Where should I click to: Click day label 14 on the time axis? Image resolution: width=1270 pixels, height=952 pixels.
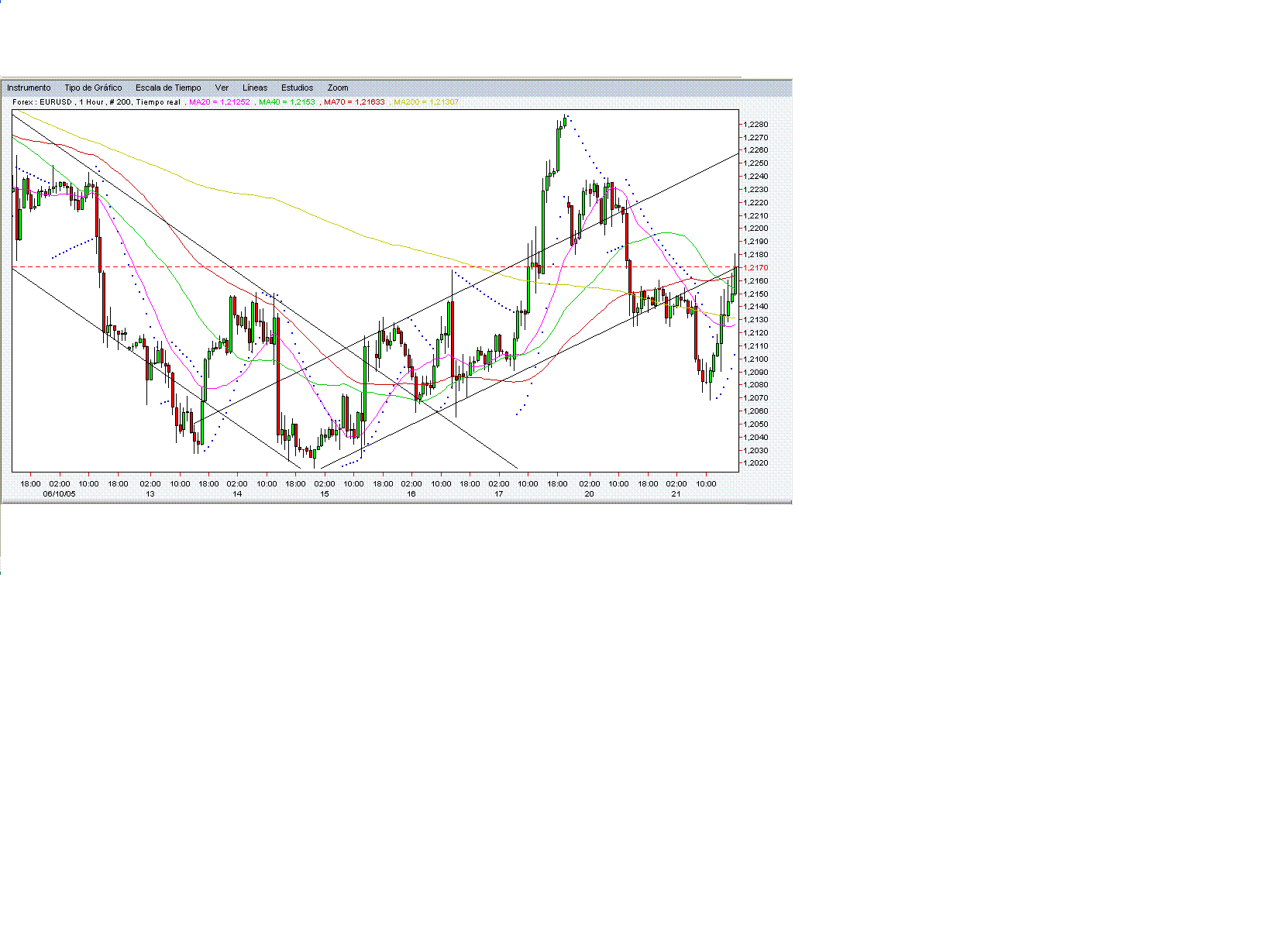(x=237, y=494)
